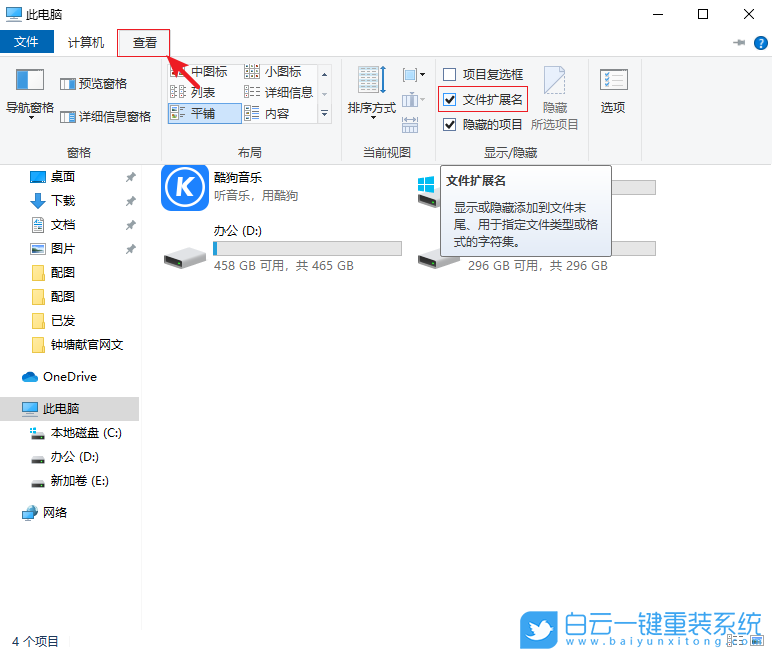The height and width of the screenshot is (654, 773).
Task: Click the 酷狗音乐 name label
Action: coord(238,178)
